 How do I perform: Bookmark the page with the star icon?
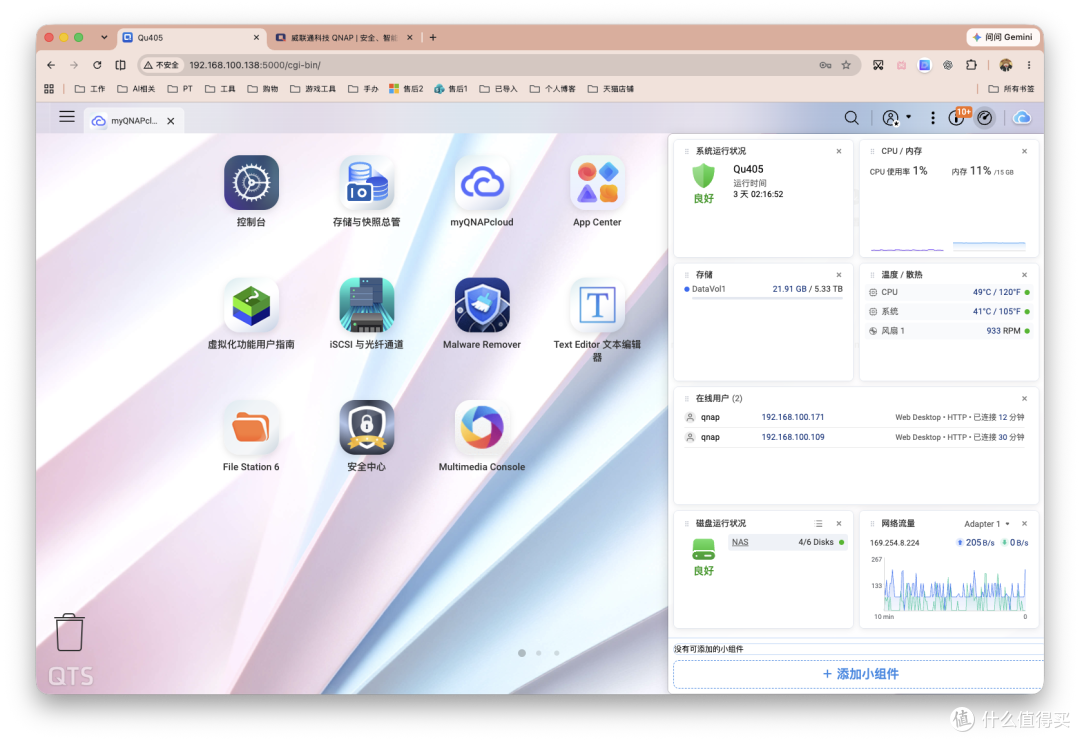click(846, 65)
